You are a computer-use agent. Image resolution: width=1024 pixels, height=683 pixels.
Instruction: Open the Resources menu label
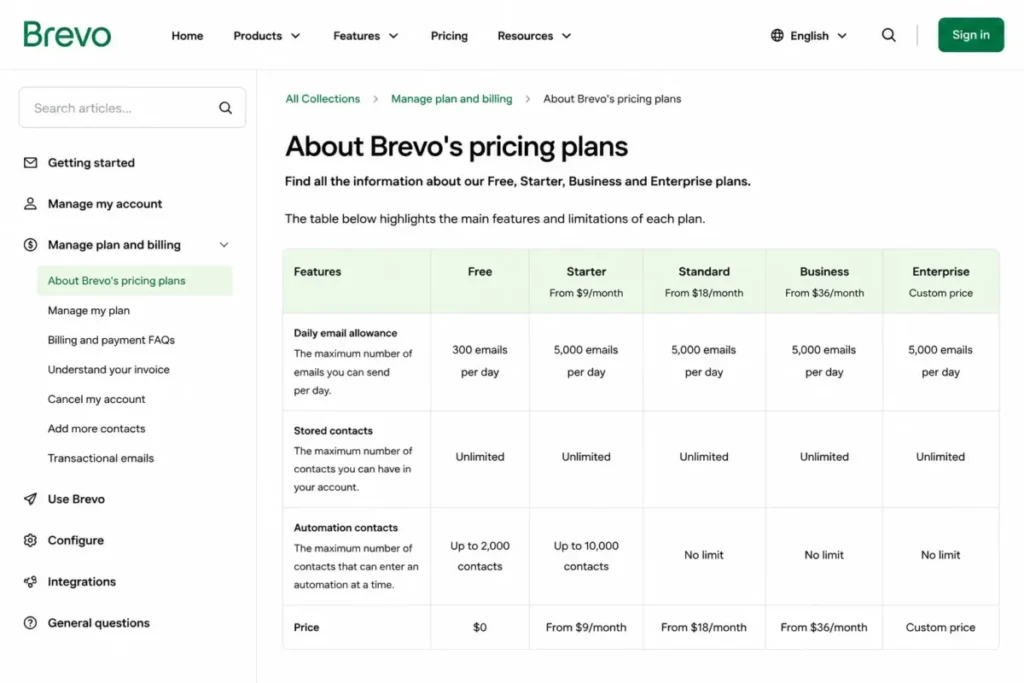[525, 36]
